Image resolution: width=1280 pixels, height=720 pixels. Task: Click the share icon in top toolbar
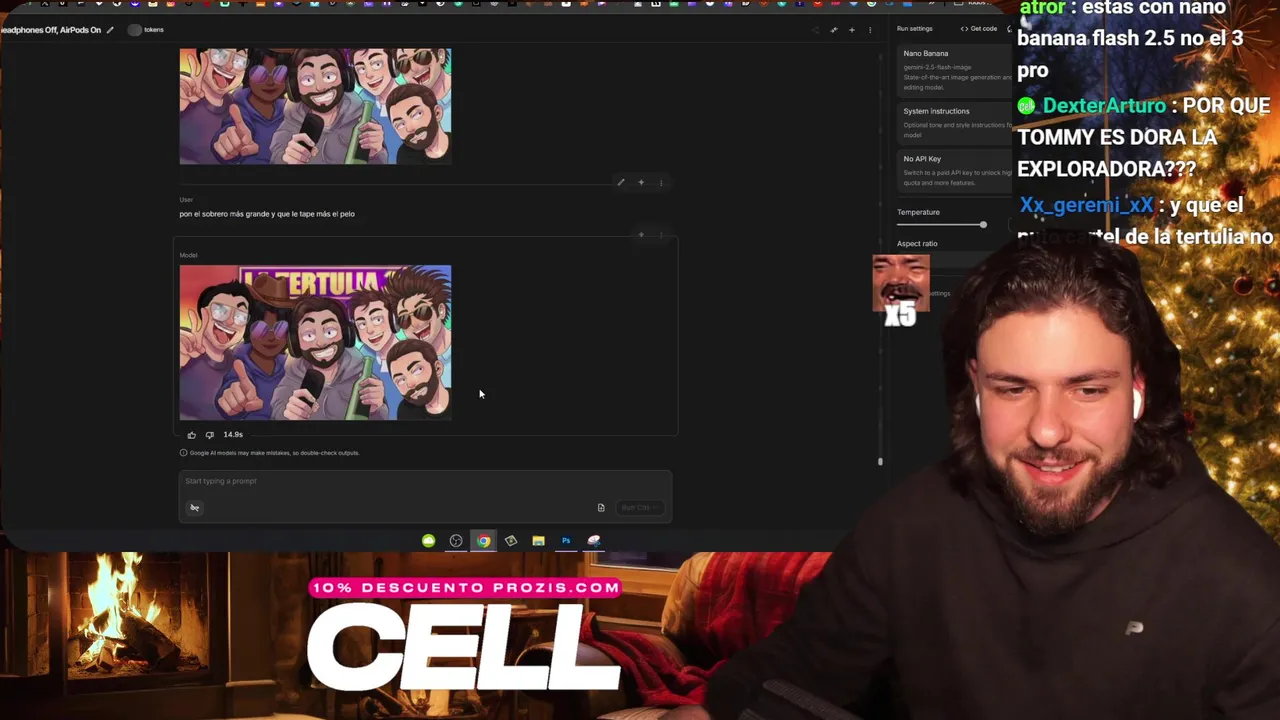[815, 30]
